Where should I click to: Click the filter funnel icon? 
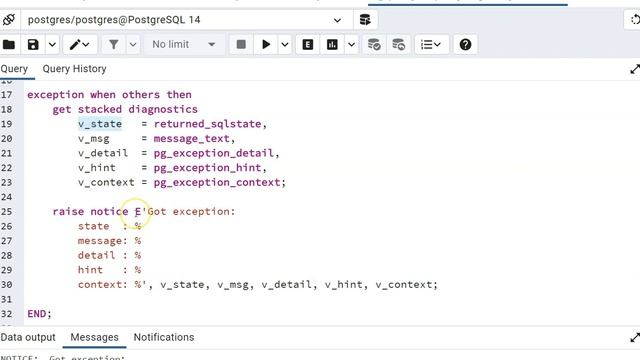click(113, 44)
